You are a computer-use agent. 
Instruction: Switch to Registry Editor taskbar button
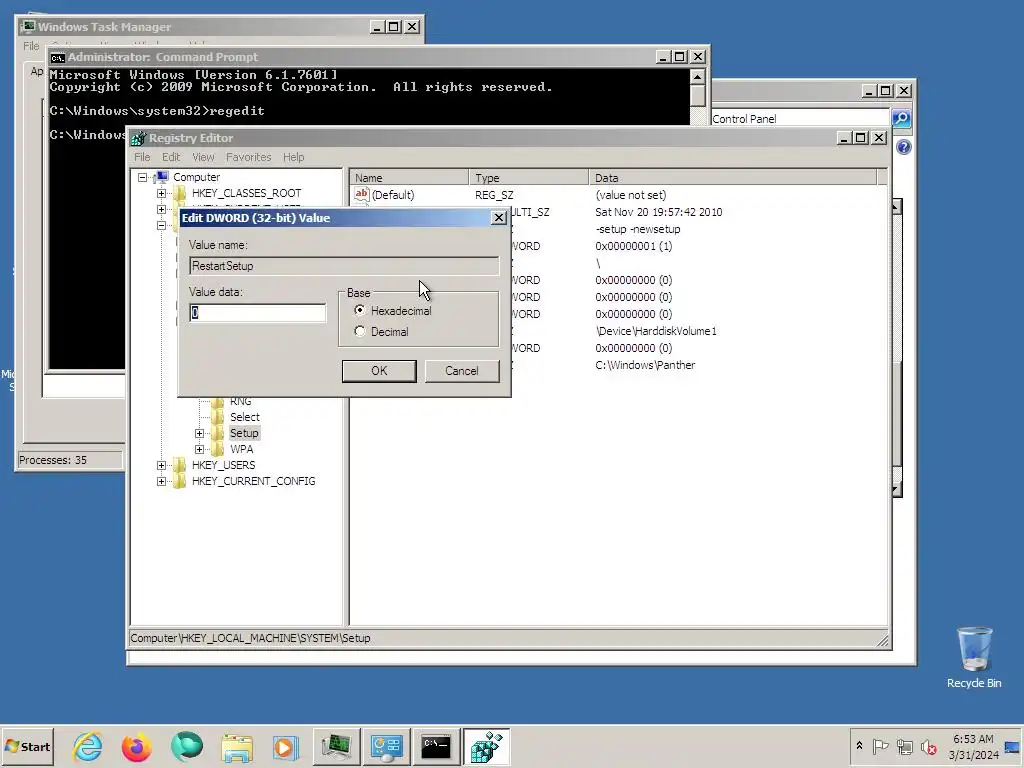click(487, 746)
